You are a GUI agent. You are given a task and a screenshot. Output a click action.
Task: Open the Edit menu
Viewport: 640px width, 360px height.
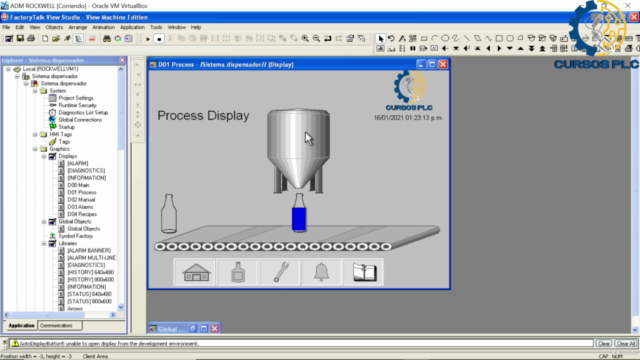pos(20,27)
